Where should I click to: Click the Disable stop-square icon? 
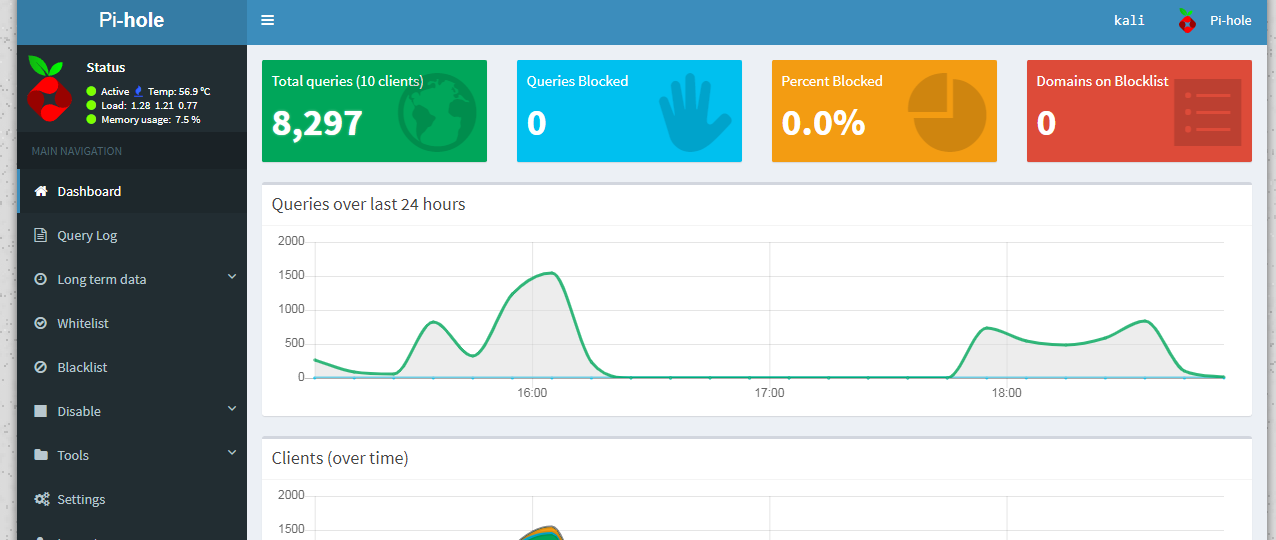[x=41, y=411]
